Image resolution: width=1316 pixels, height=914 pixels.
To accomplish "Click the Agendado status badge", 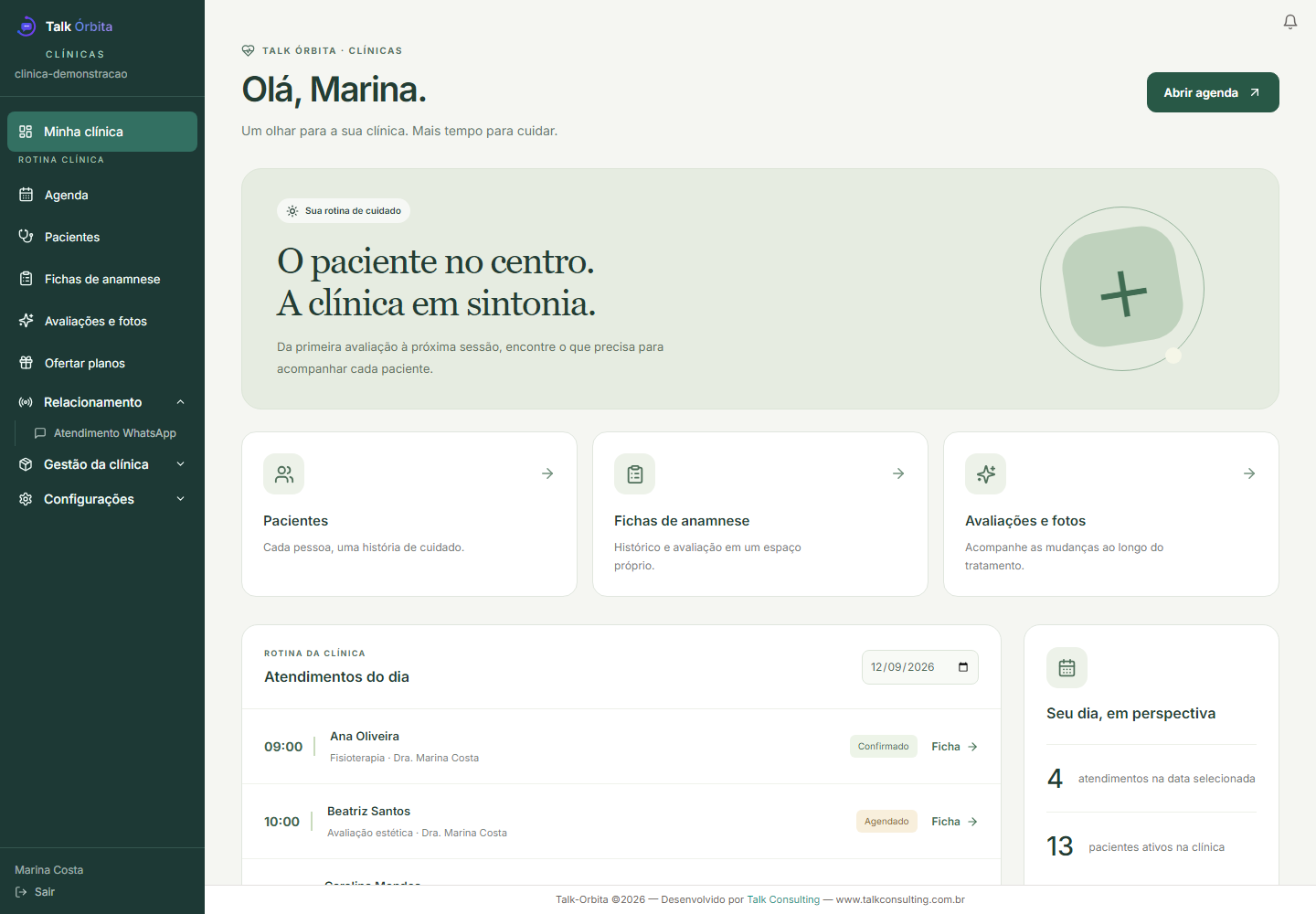I will 886,822.
